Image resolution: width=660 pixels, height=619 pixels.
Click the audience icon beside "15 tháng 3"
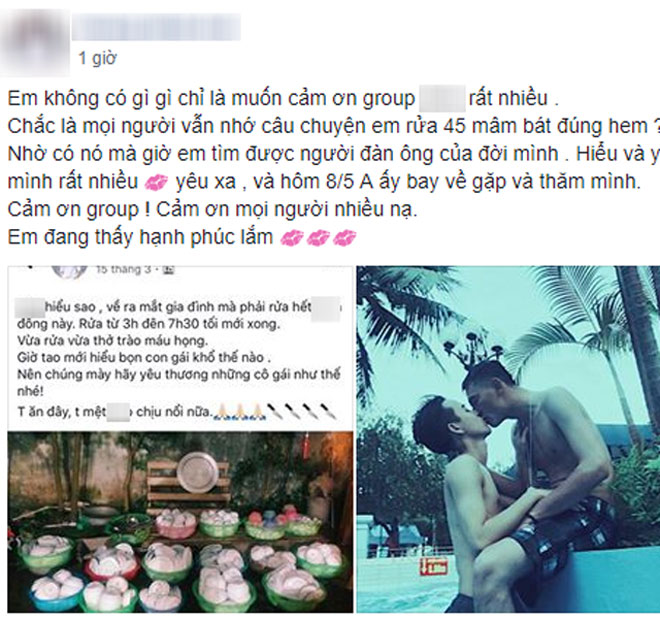[x=168, y=270]
